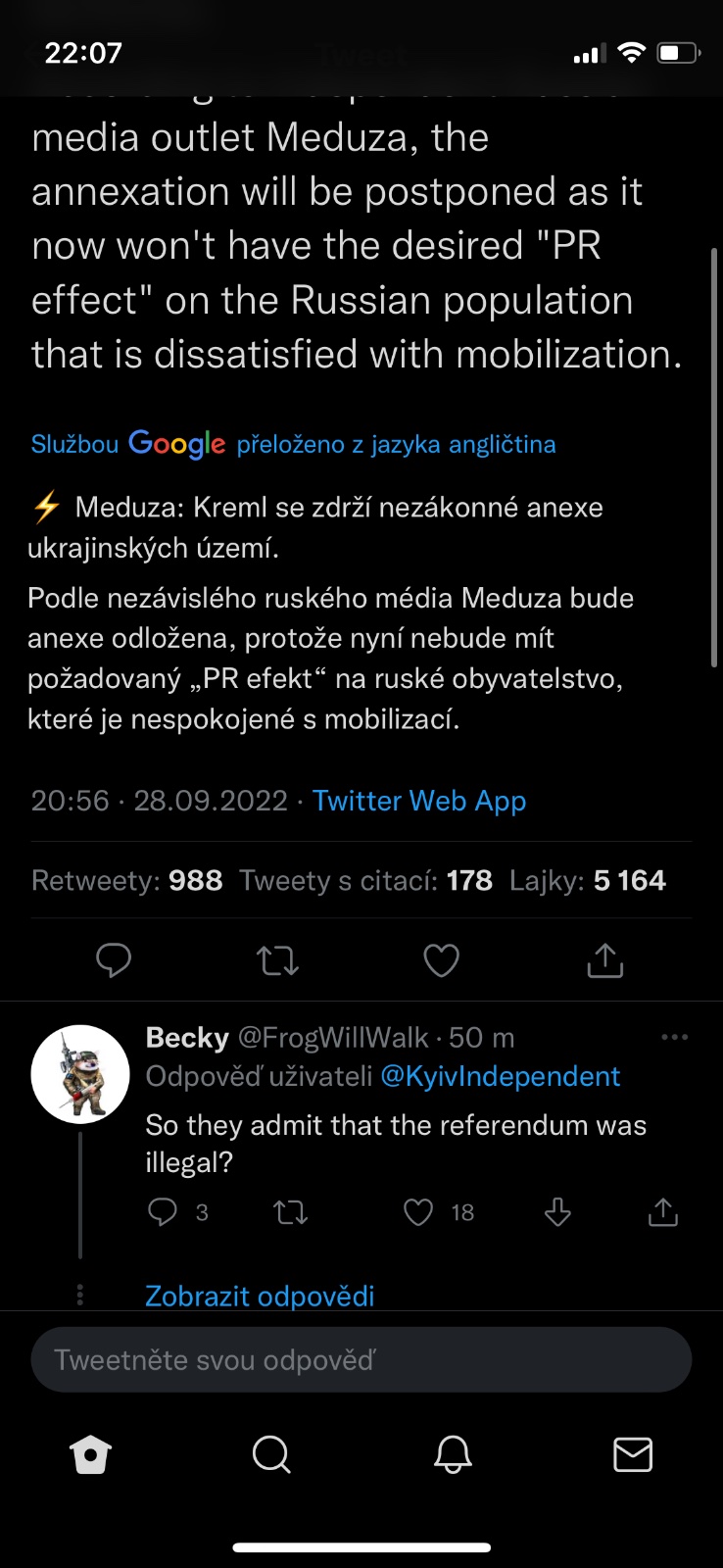Open Becky's profile avatar
The image size is (723, 1568).
(80, 1074)
